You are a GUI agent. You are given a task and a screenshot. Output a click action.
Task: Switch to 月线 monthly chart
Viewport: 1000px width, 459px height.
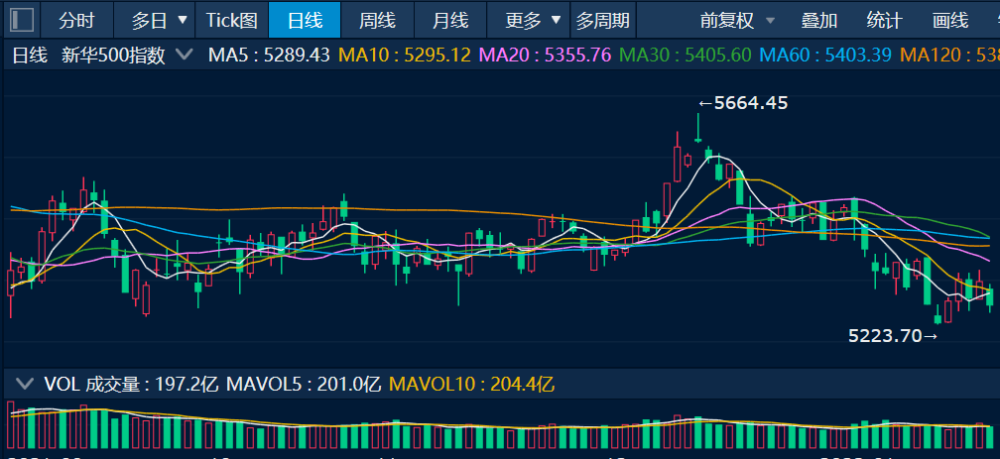(x=450, y=20)
